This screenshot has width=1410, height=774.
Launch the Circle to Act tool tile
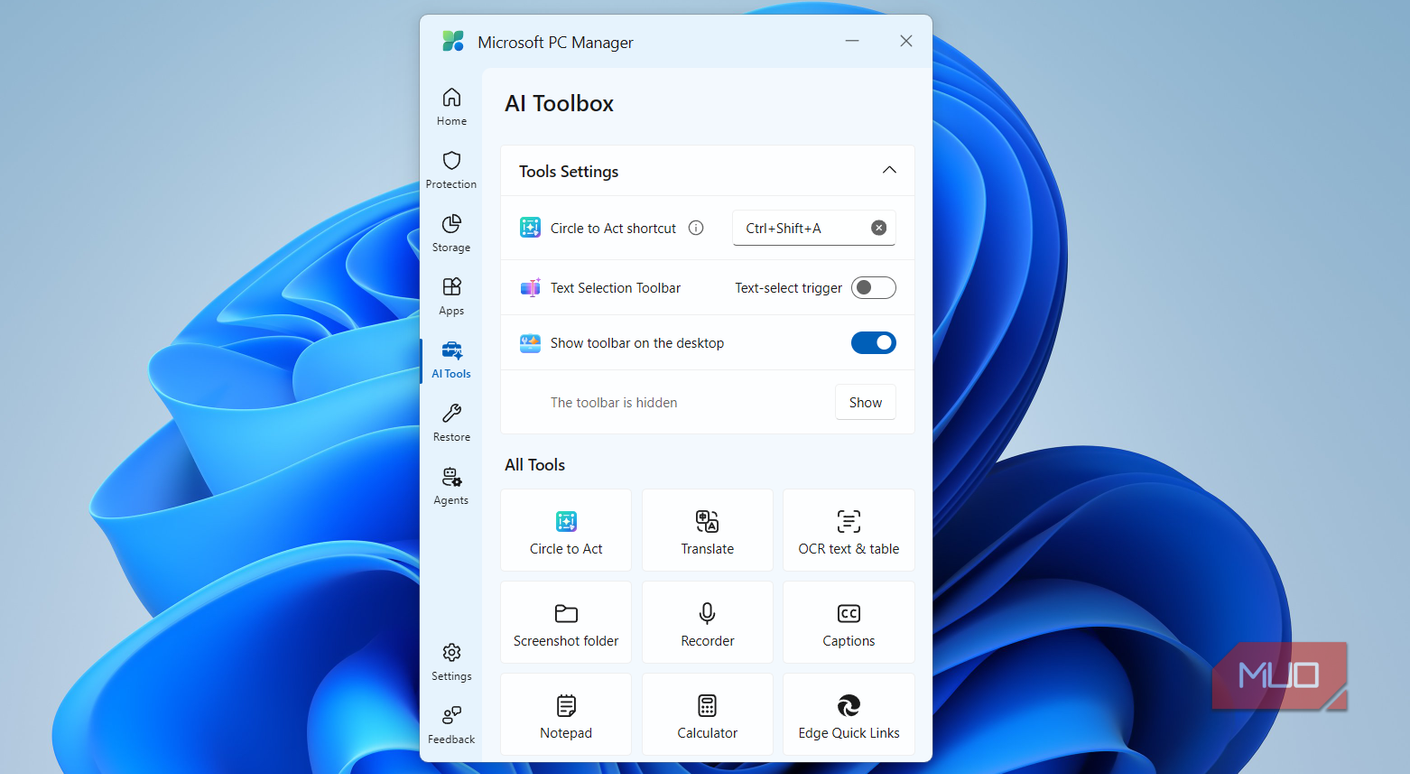click(566, 530)
